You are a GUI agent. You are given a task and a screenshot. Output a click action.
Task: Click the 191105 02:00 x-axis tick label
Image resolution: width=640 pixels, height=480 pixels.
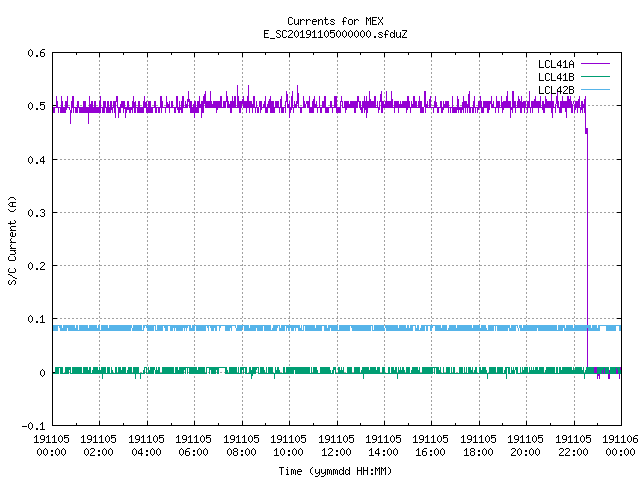coord(98,446)
